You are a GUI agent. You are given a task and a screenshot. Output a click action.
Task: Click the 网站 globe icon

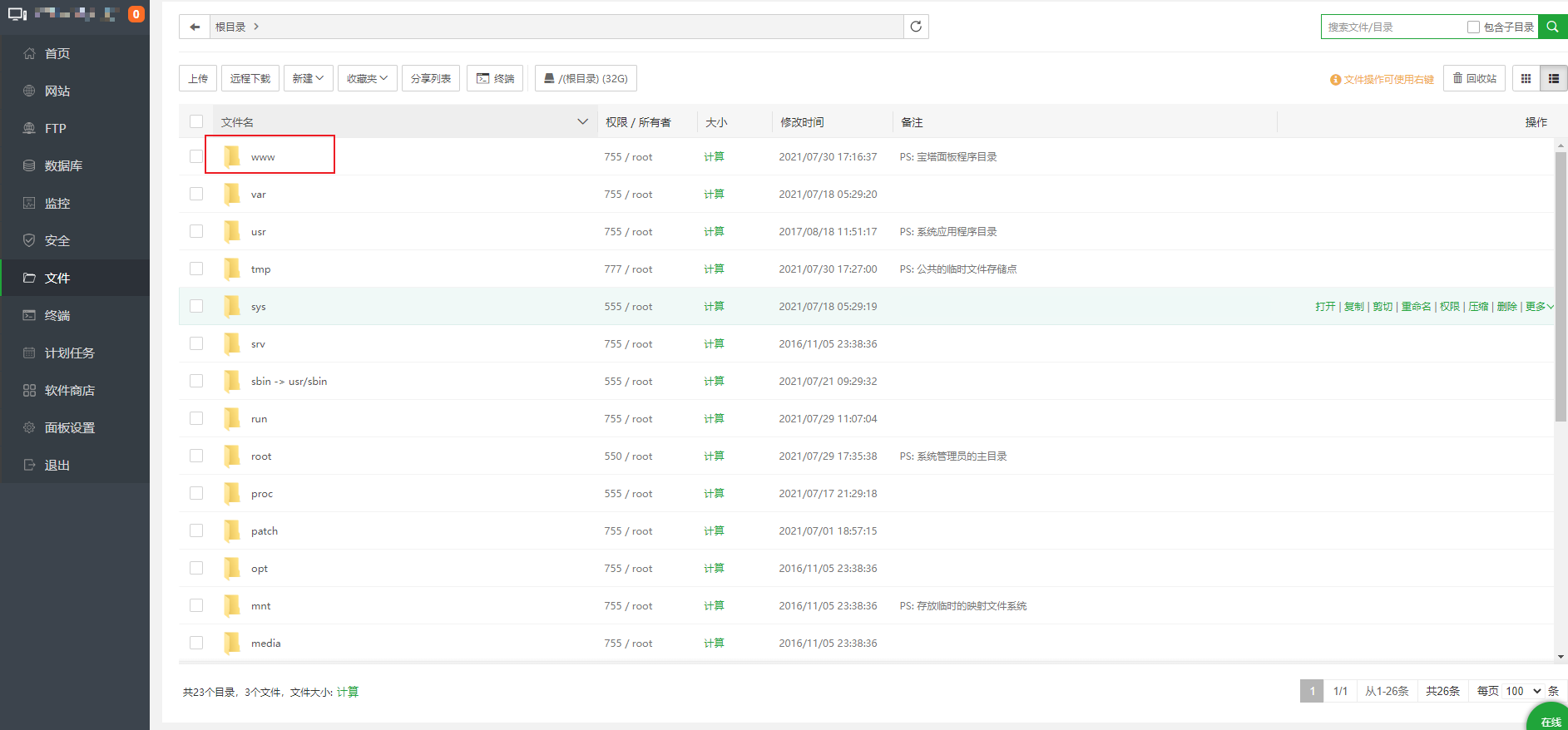tap(29, 91)
